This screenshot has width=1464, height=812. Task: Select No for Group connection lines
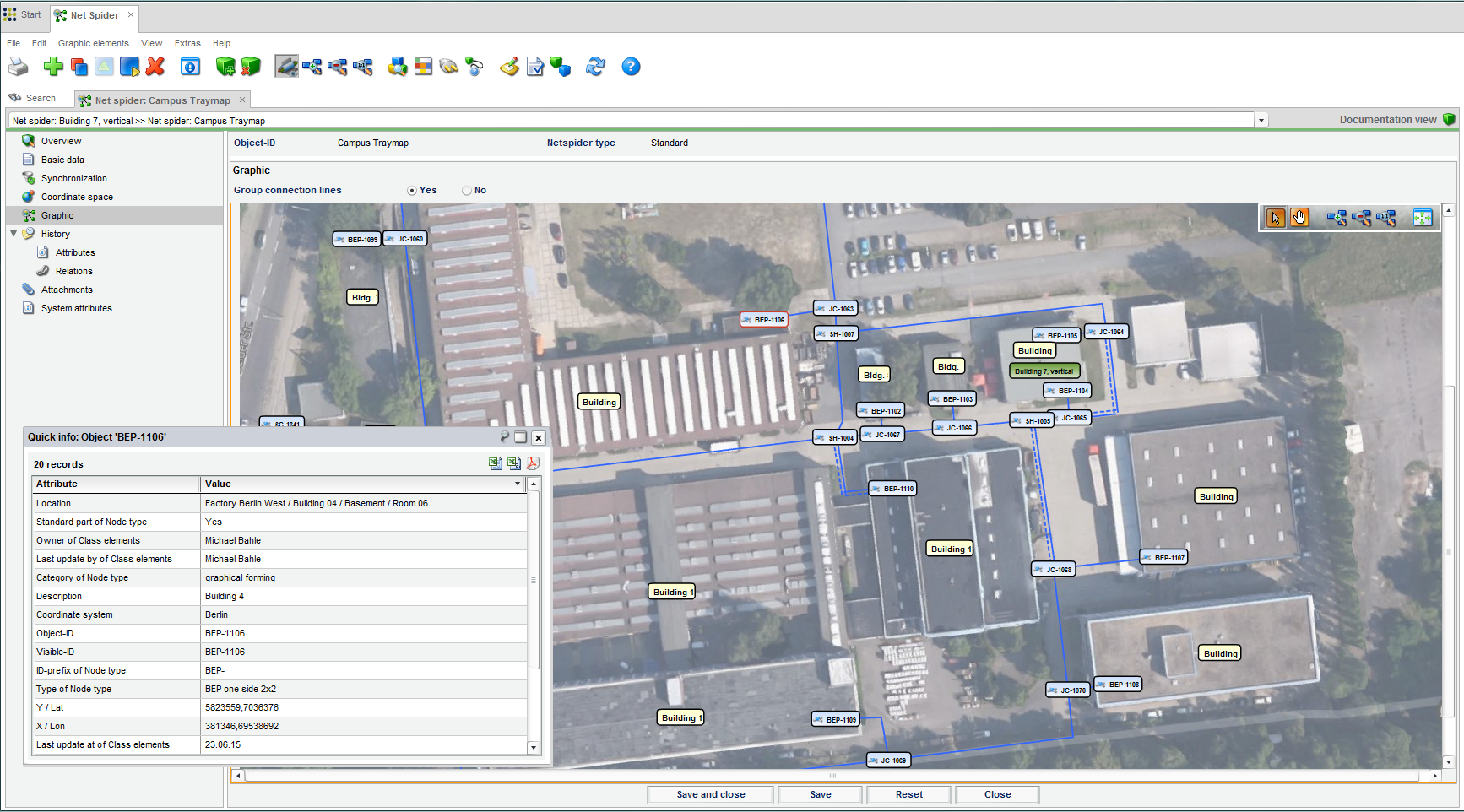click(x=467, y=191)
